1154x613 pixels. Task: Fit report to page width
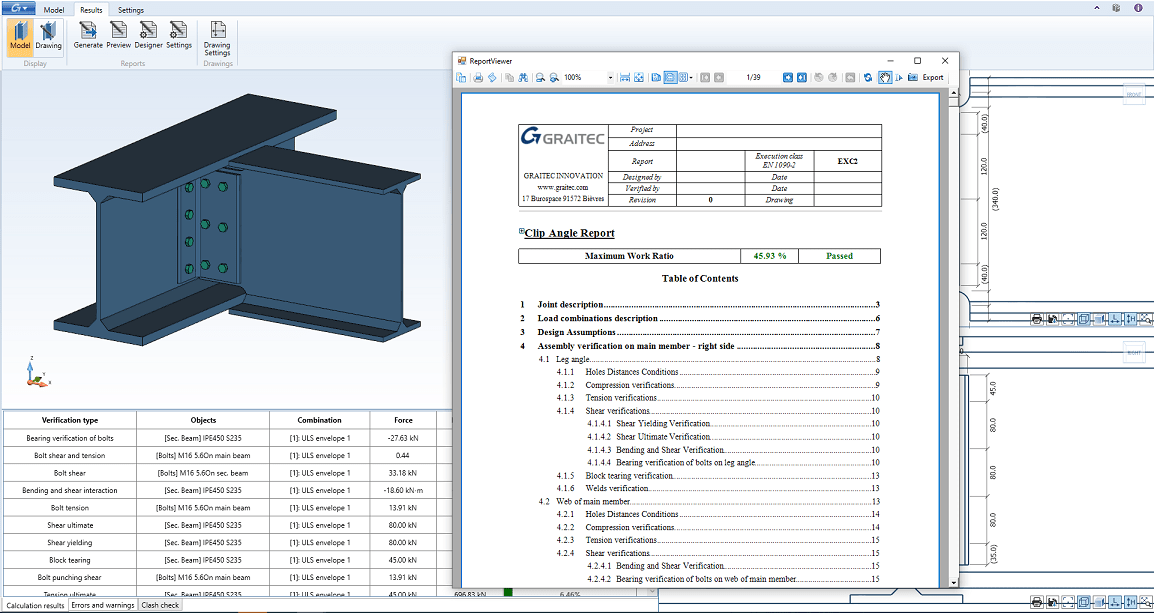pyautogui.click(x=625, y=77)
